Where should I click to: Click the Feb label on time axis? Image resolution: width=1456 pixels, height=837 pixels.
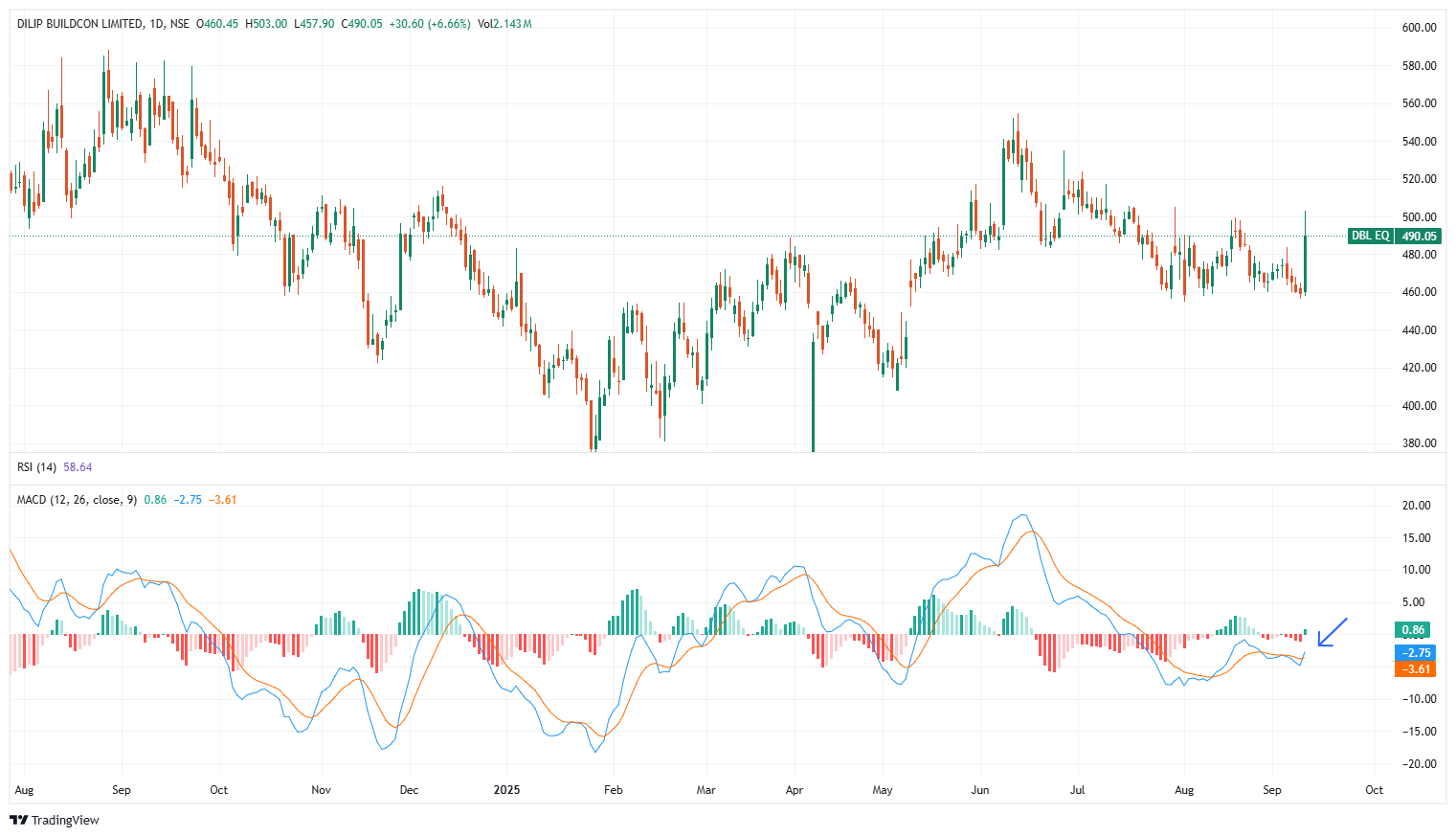tap(614, 790)
